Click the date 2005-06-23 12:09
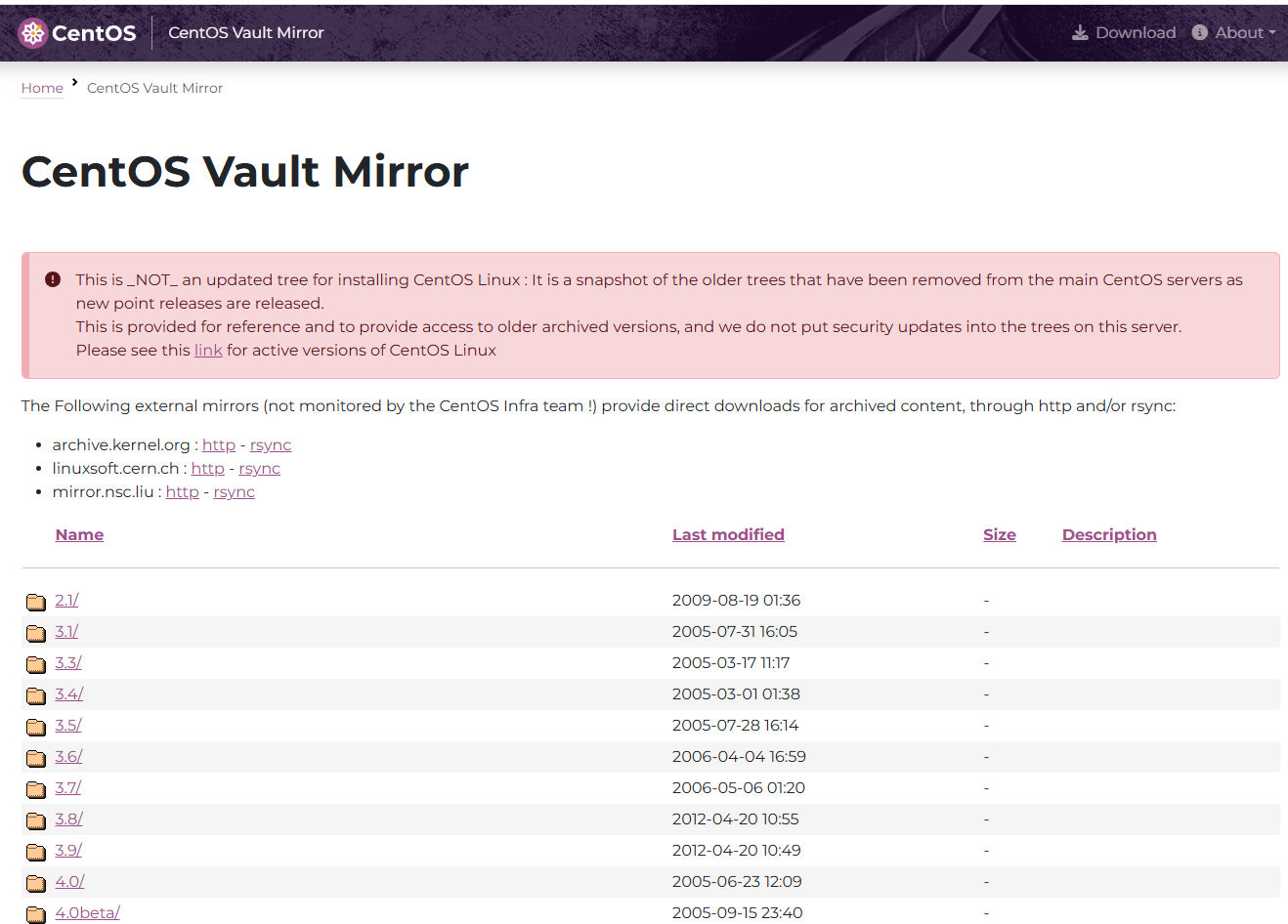This screenshot has width=1288, height=924. 737,881
